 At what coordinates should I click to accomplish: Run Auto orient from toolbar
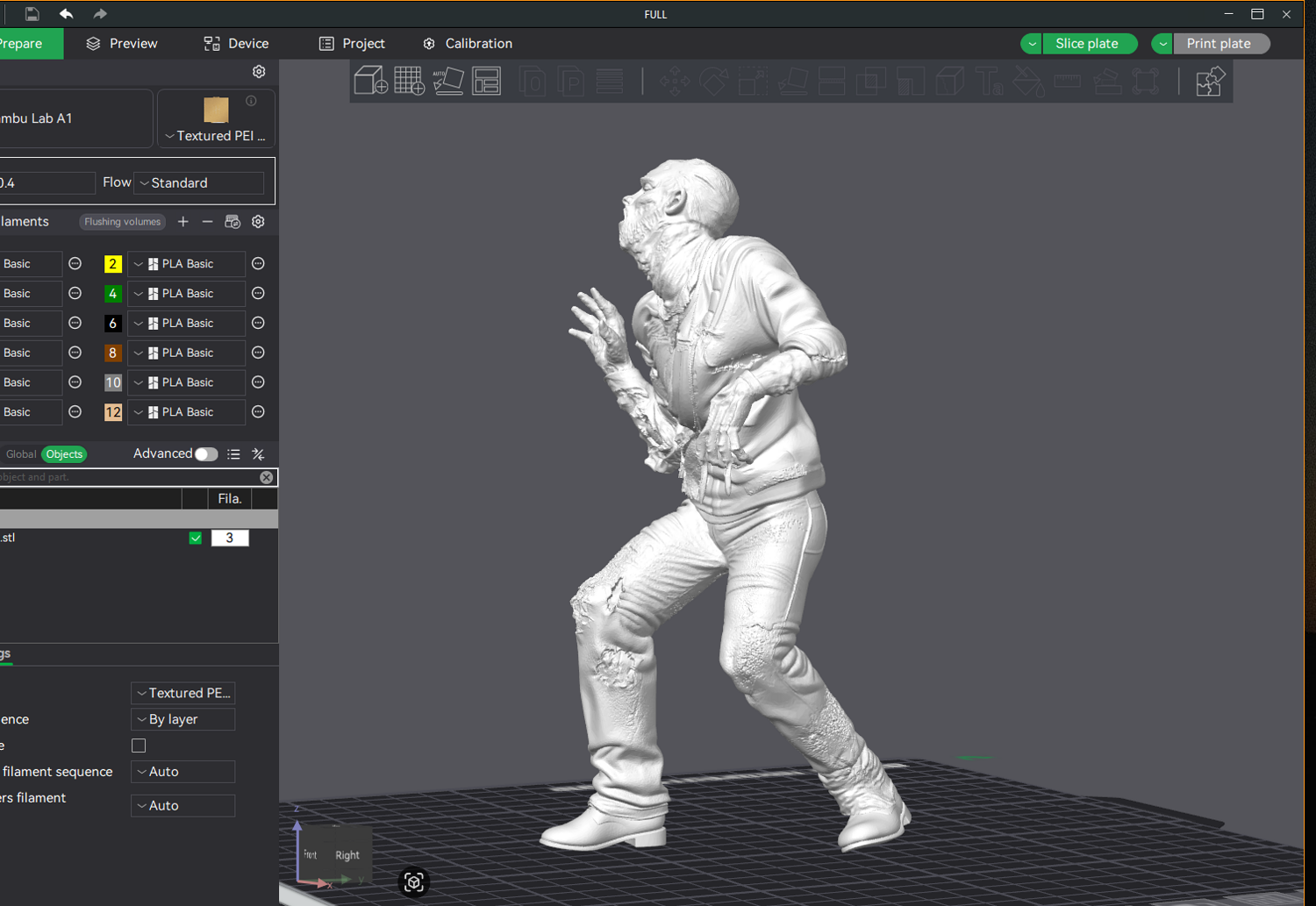[x=448, y=82]
